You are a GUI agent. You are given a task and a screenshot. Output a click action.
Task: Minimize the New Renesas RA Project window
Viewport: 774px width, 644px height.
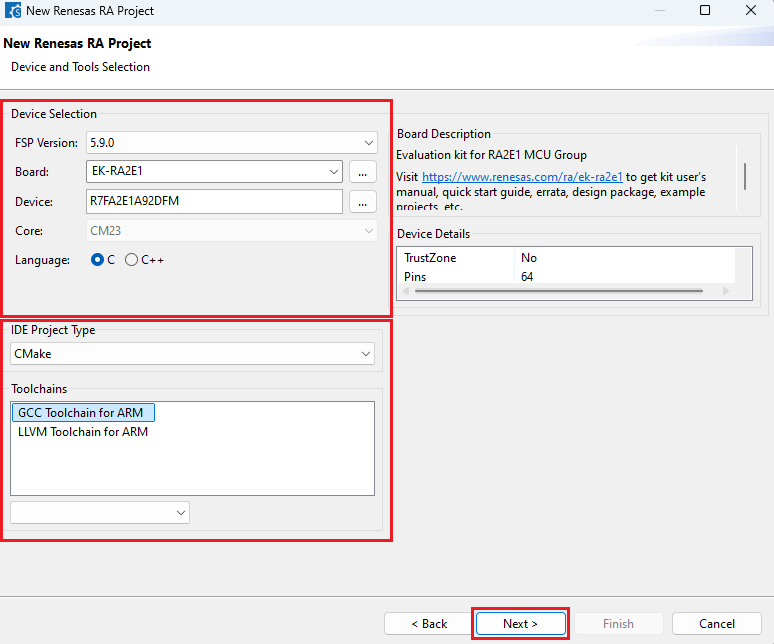658,11
